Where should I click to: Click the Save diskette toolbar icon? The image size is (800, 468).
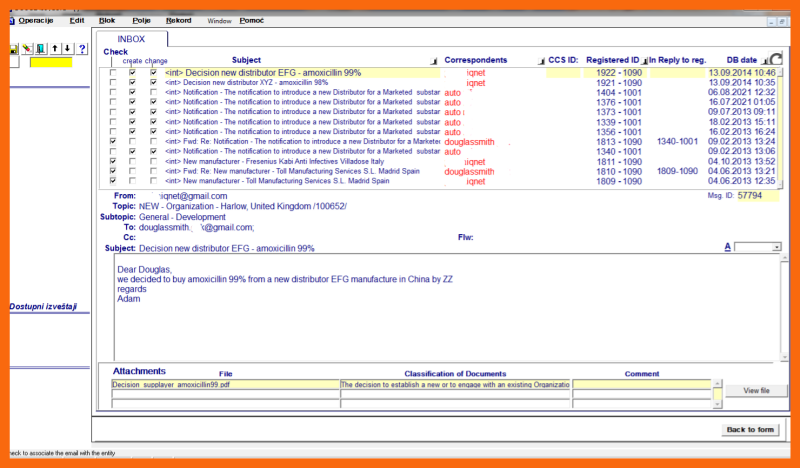[14, 49]
